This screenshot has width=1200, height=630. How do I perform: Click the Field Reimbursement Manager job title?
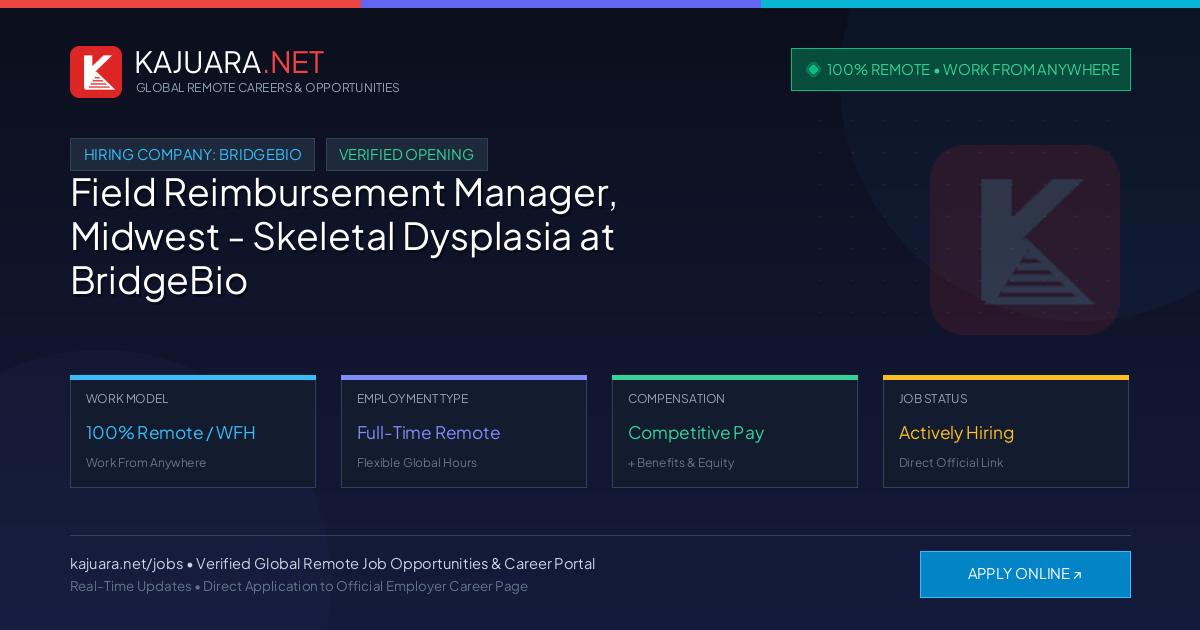[344, 237]
